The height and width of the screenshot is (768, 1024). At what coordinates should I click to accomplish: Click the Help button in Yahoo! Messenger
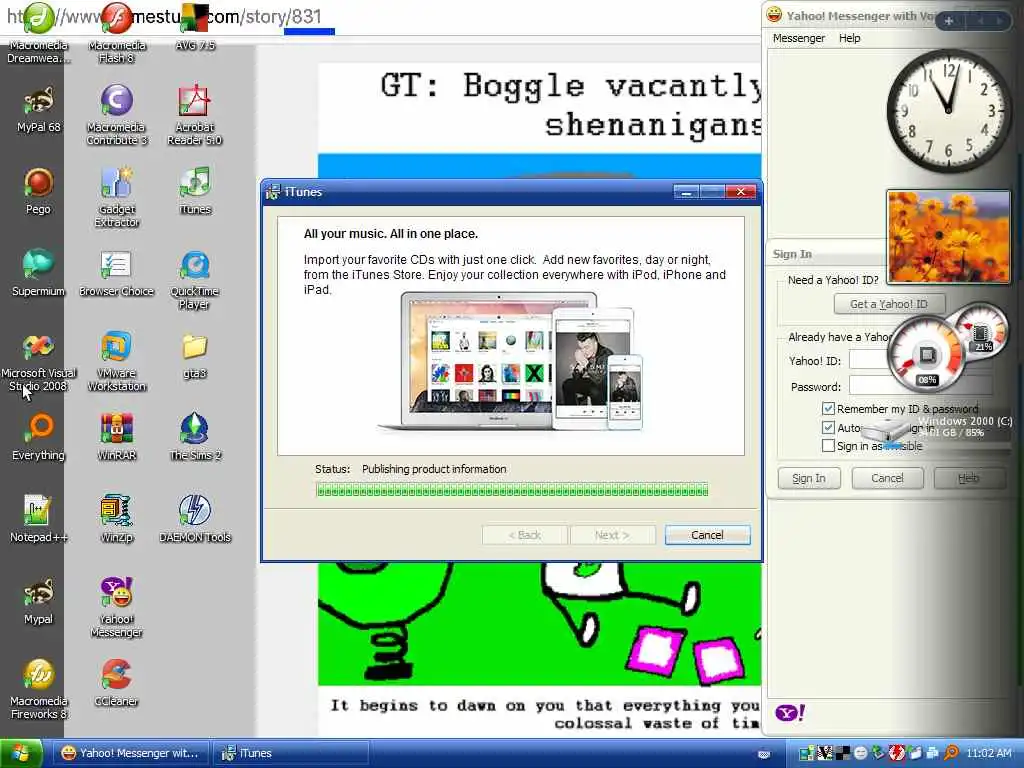tap(968, 478)
